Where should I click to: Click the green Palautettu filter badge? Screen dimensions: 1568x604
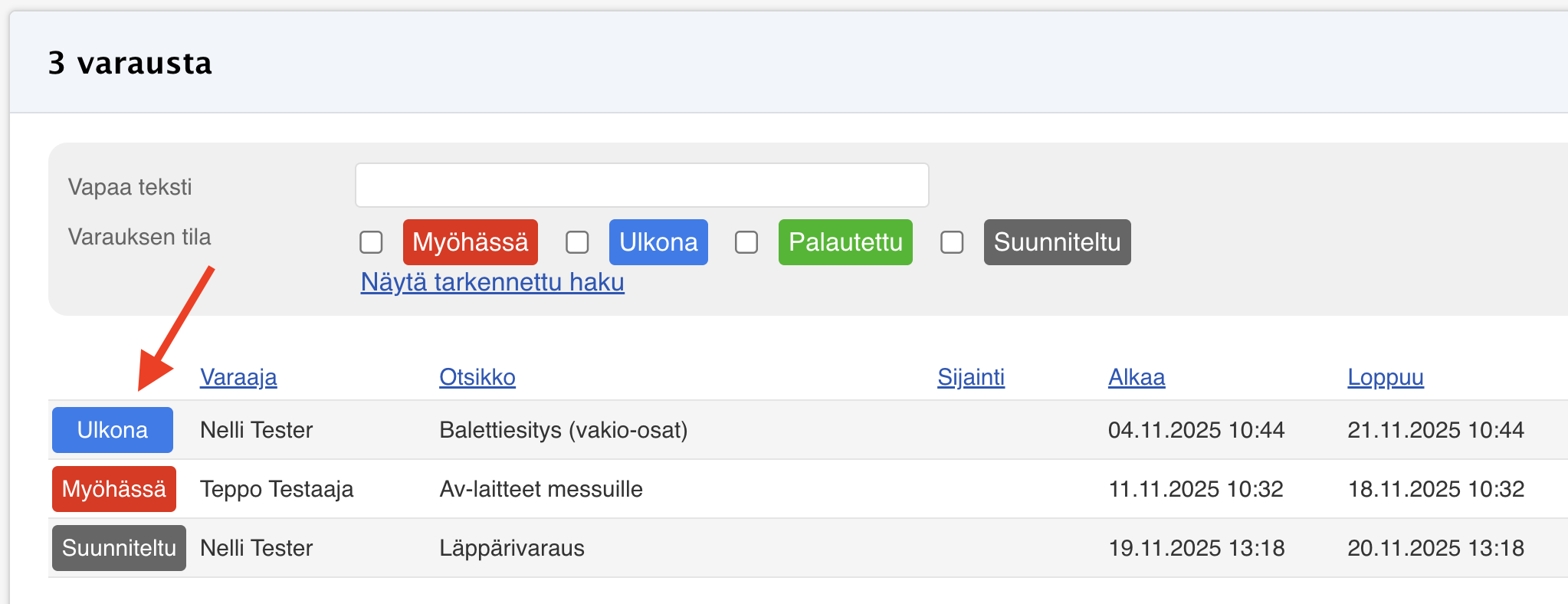(x=845, y=242)
